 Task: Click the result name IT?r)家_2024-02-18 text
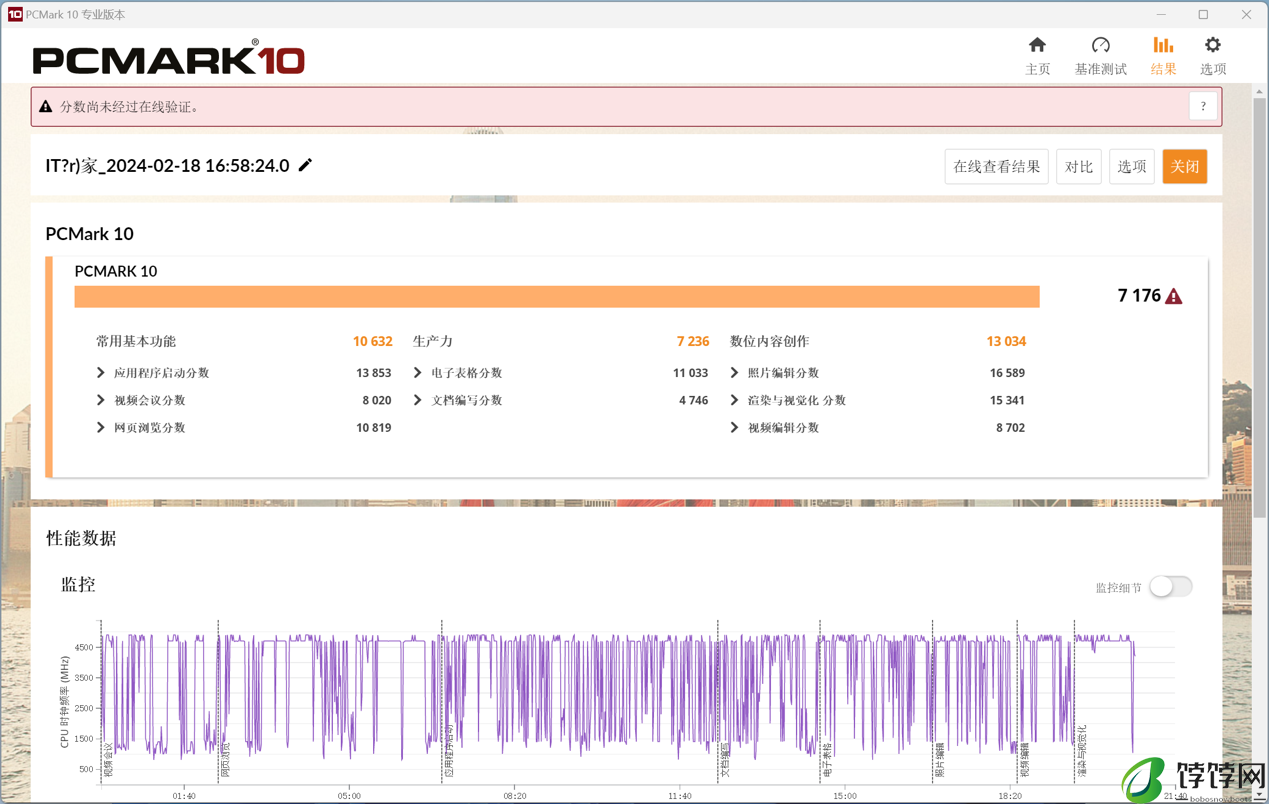167,165
